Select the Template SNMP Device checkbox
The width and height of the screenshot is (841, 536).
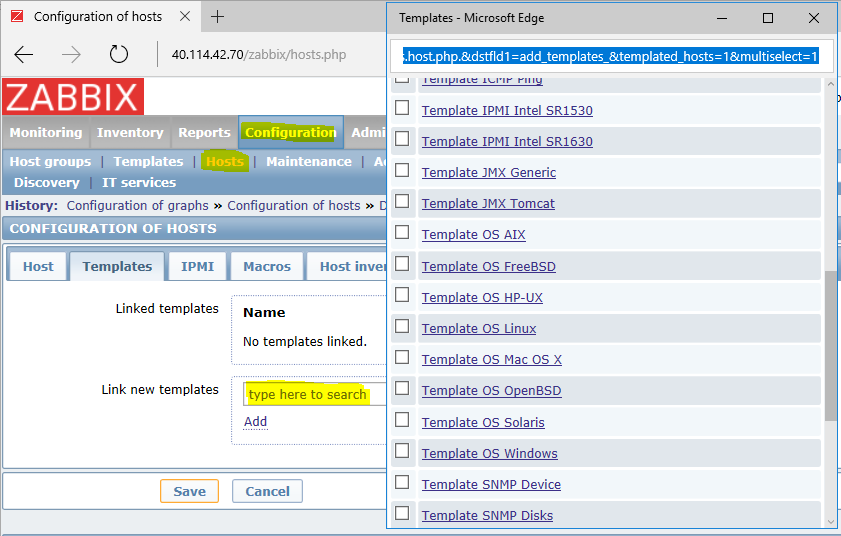[402, 482]
